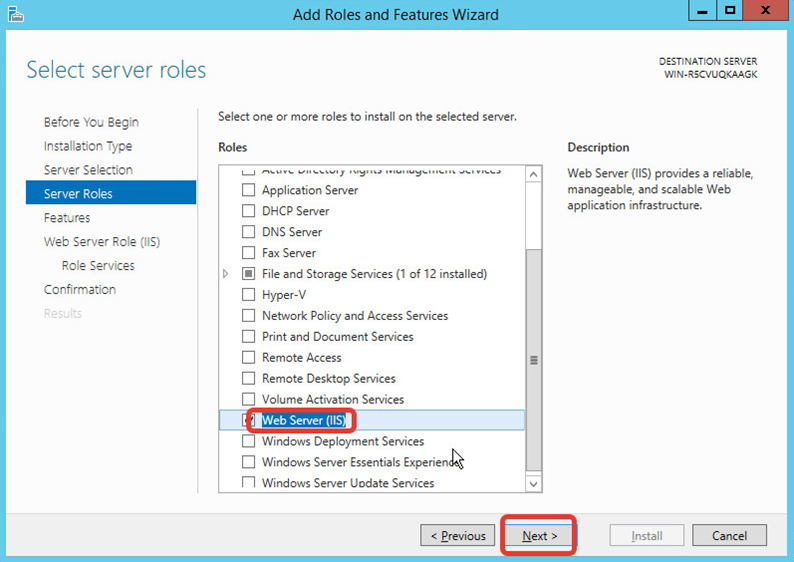Click the roles list scroll up arrow
This screenshot has height=562, width=794.
(533, 175)
